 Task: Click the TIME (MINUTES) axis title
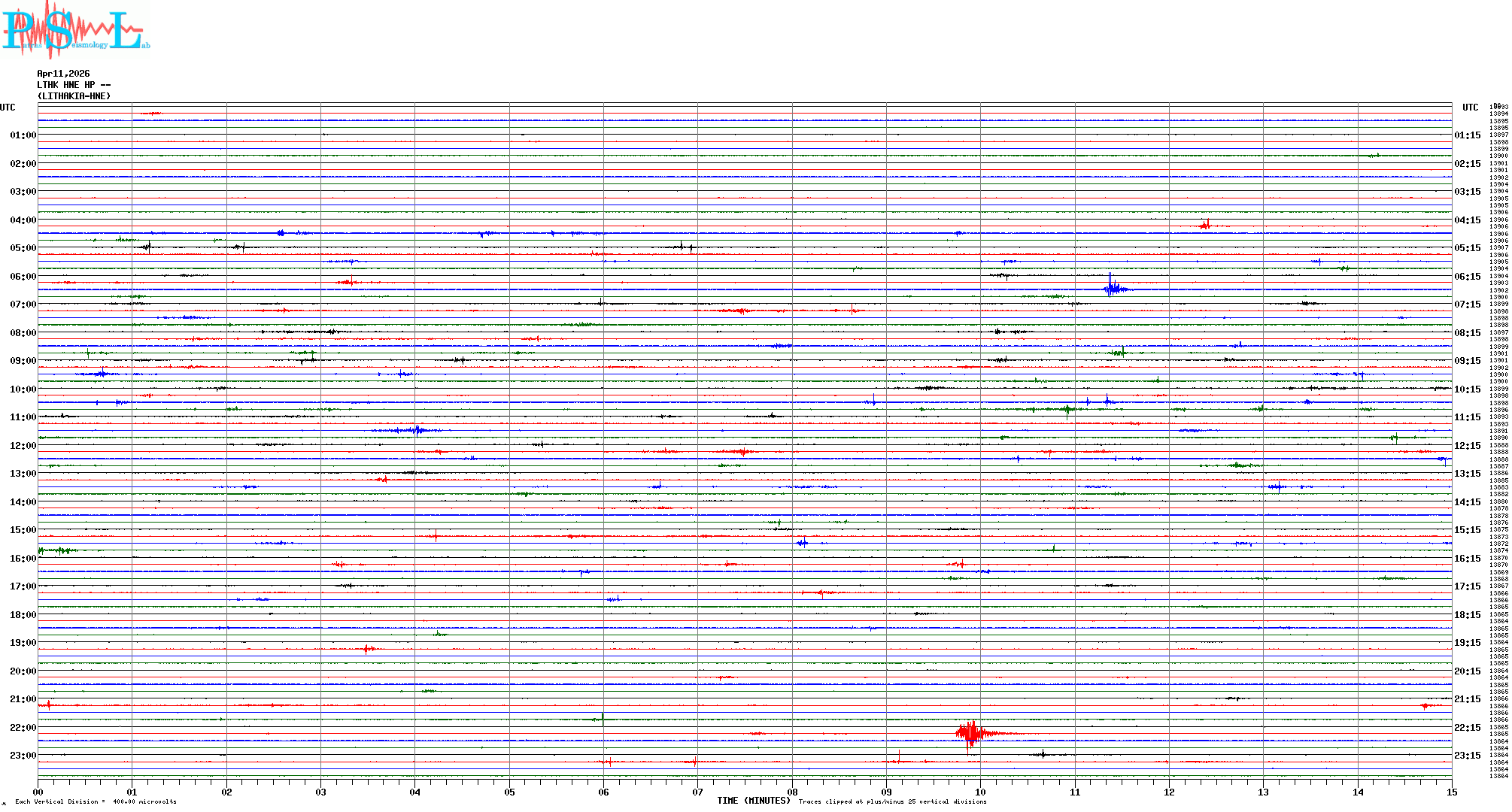tap(753, 801)
